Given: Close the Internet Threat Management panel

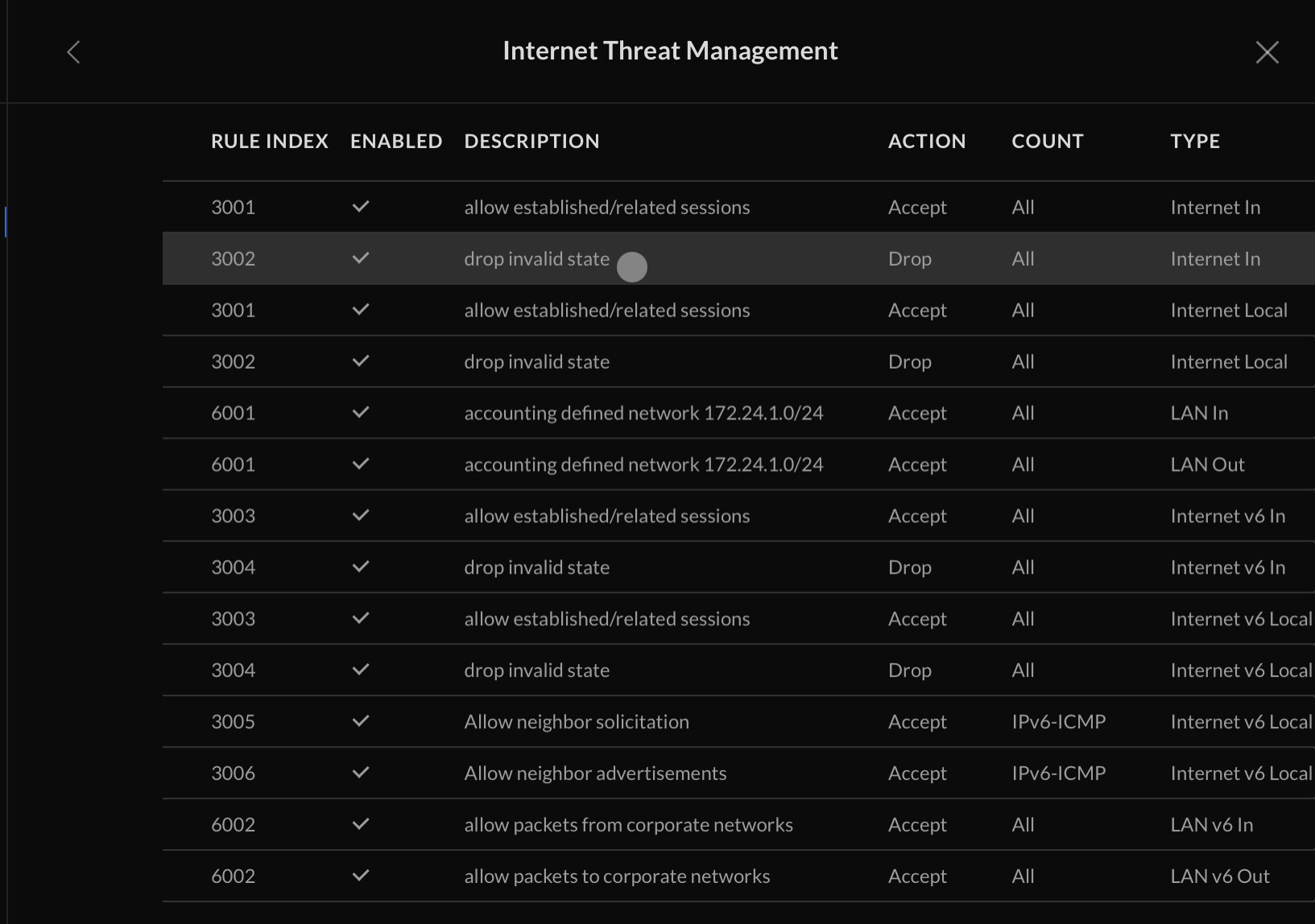Looking at the screenshot, I should [1267, 52].
